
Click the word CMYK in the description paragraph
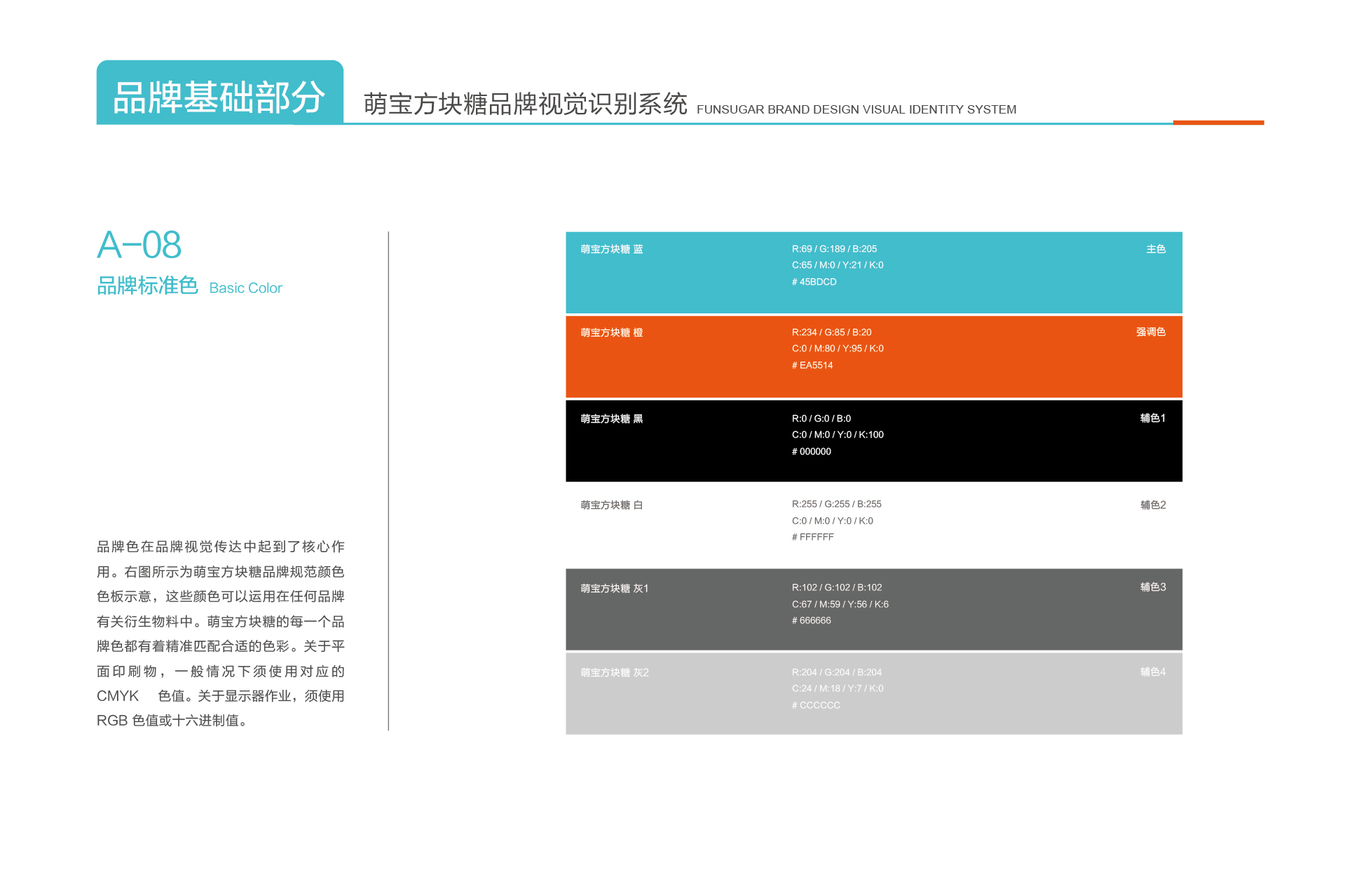pos(117,696)
